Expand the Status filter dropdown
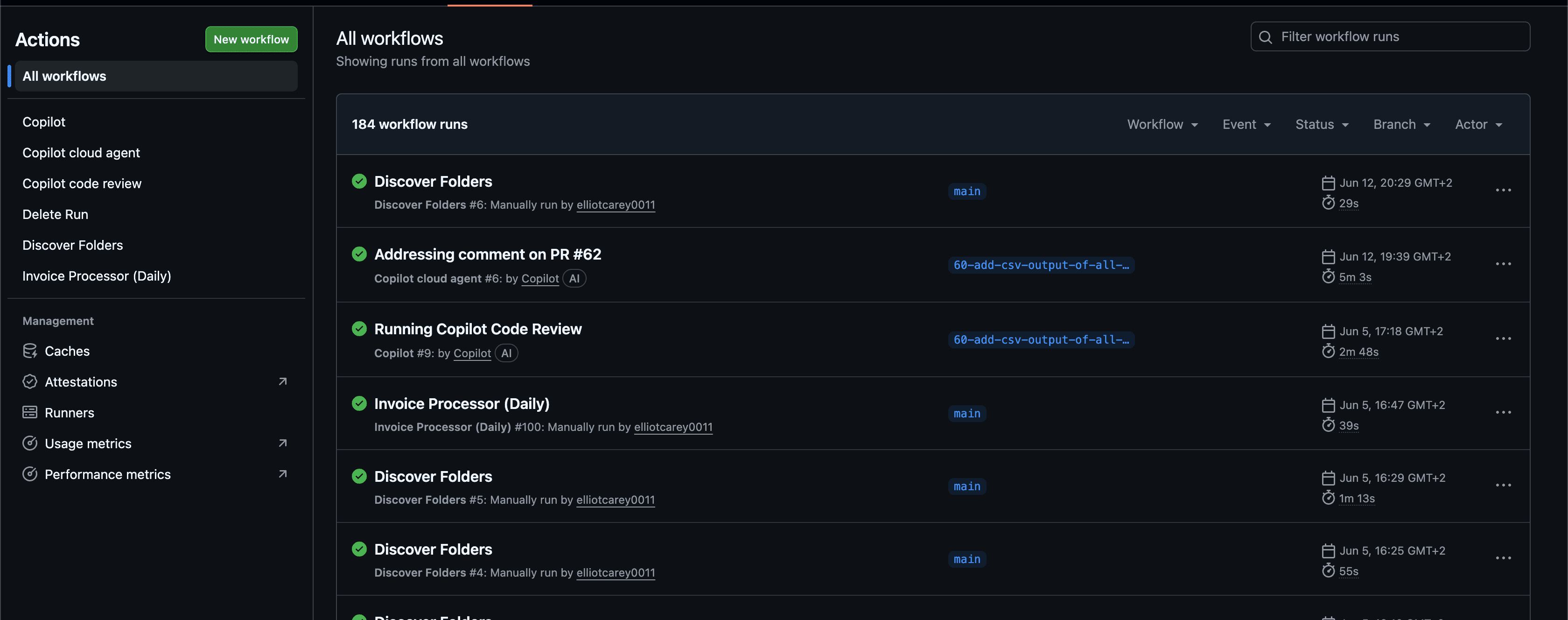The width and height of the screenshot is (1568, 620). coord(1322,124)
